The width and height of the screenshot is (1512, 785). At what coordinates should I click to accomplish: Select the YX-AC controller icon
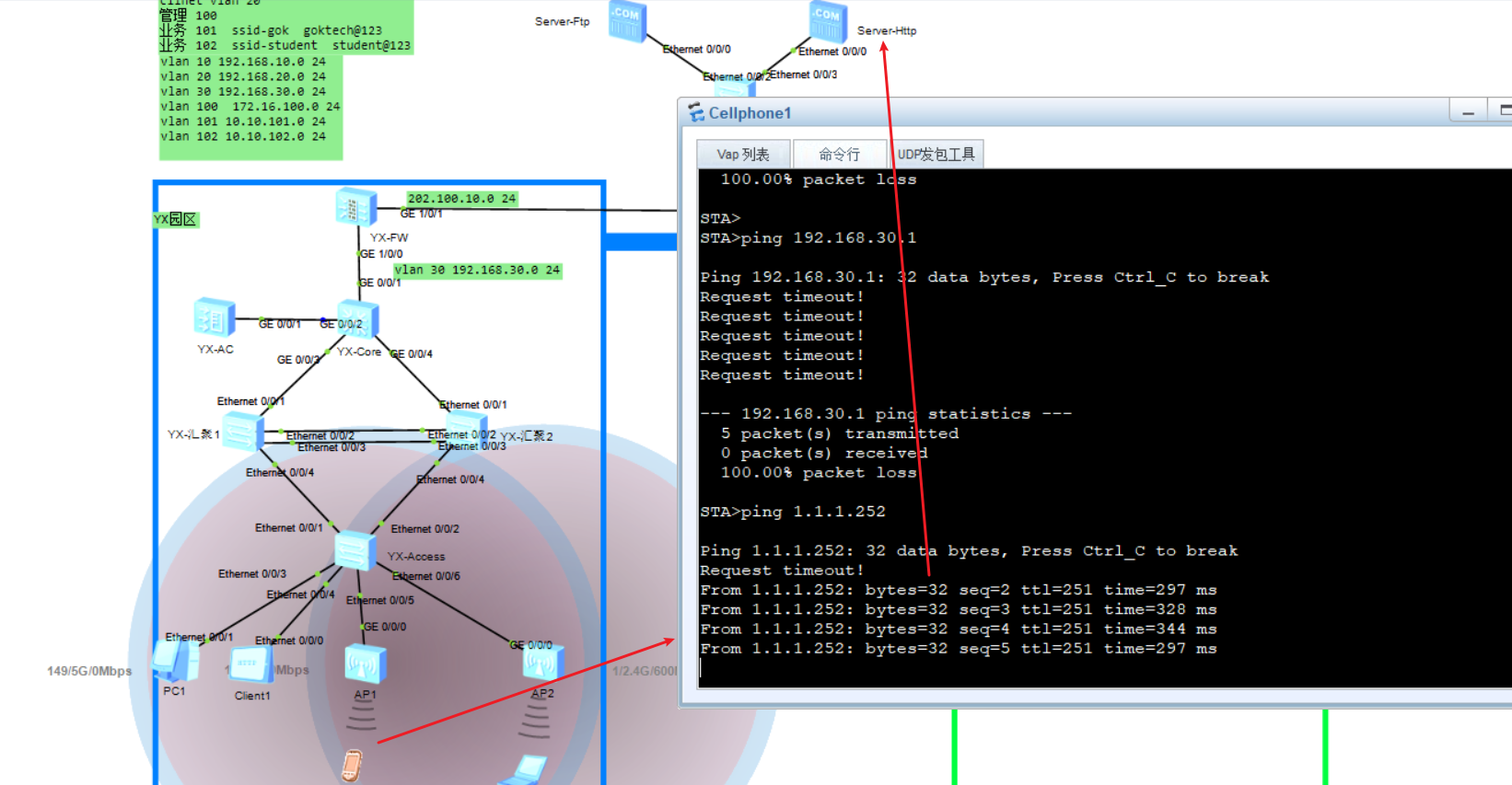[x=215, y=318]
